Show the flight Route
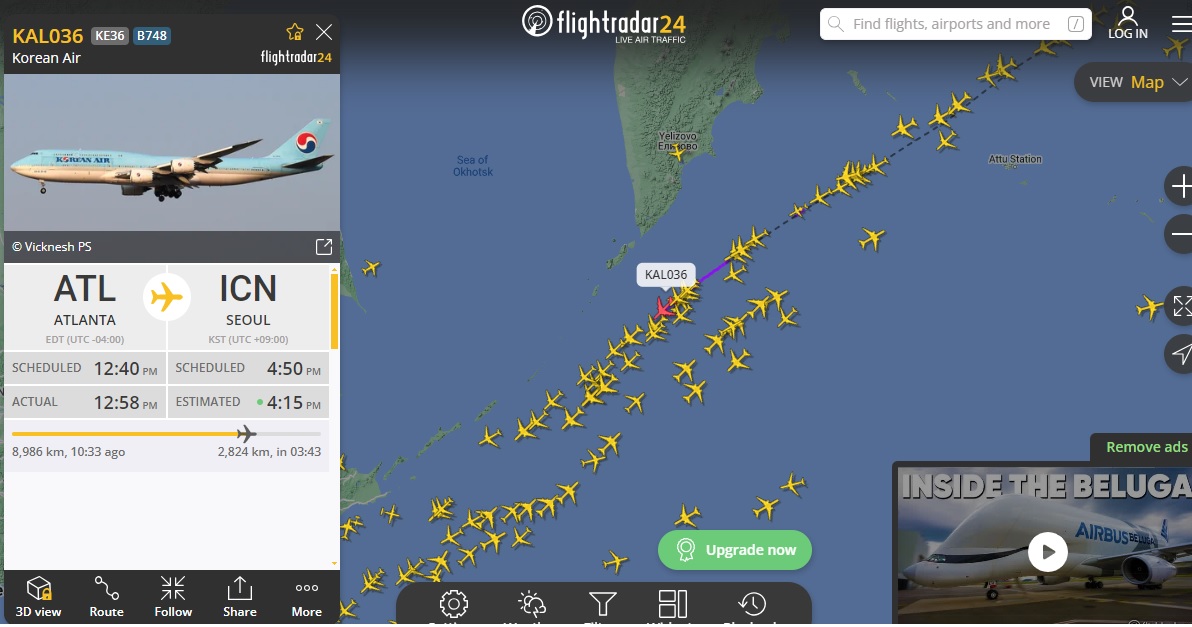The width and height of the screenshot is (1192, 627). (x=106, y=597)
